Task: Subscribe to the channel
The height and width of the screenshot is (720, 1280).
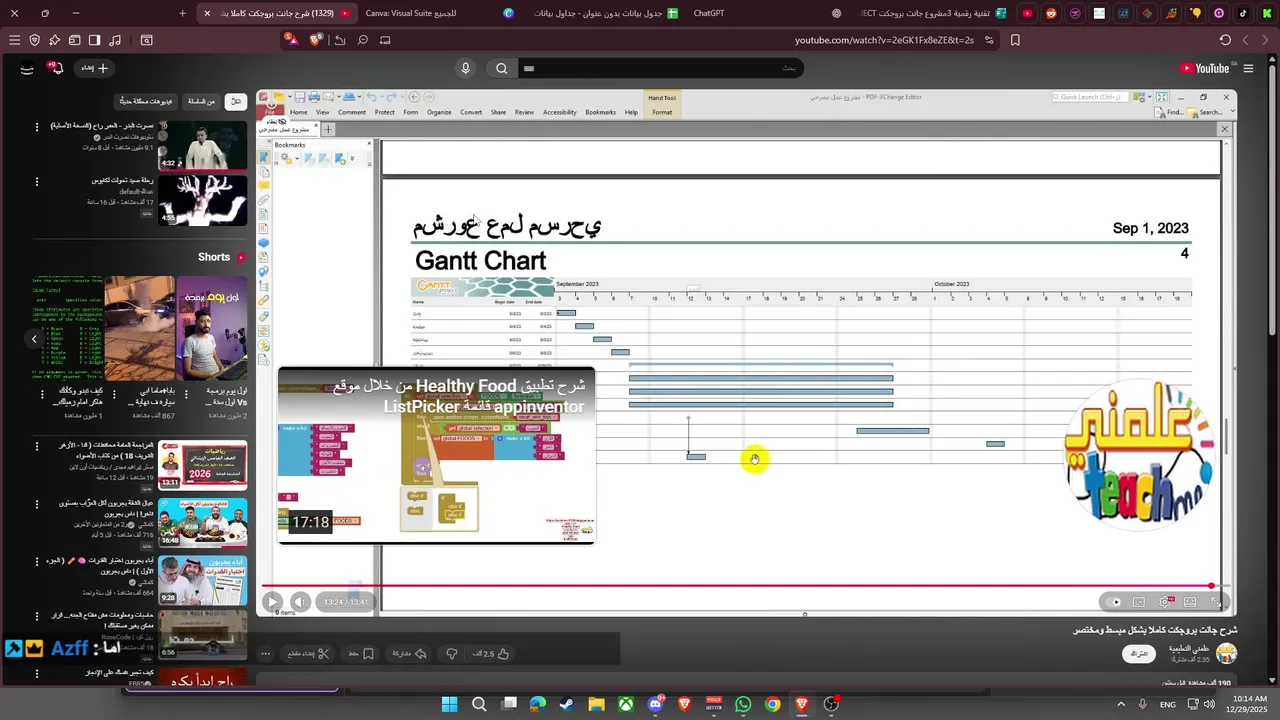Action: point(1139,654)
